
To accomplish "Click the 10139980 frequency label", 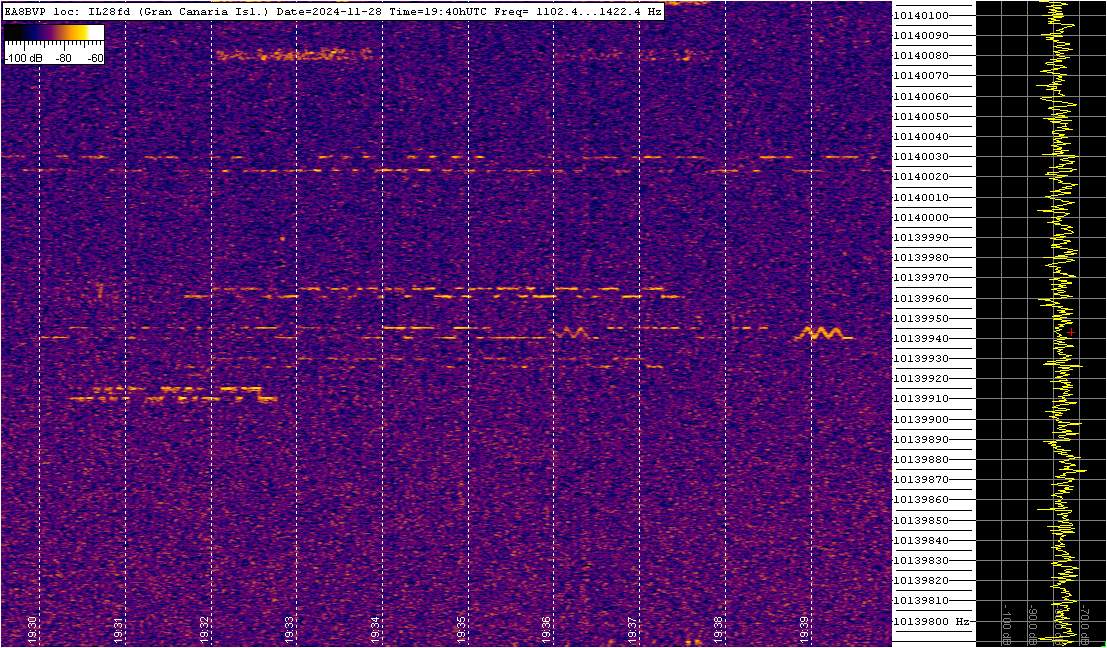I will pos(921,258).
